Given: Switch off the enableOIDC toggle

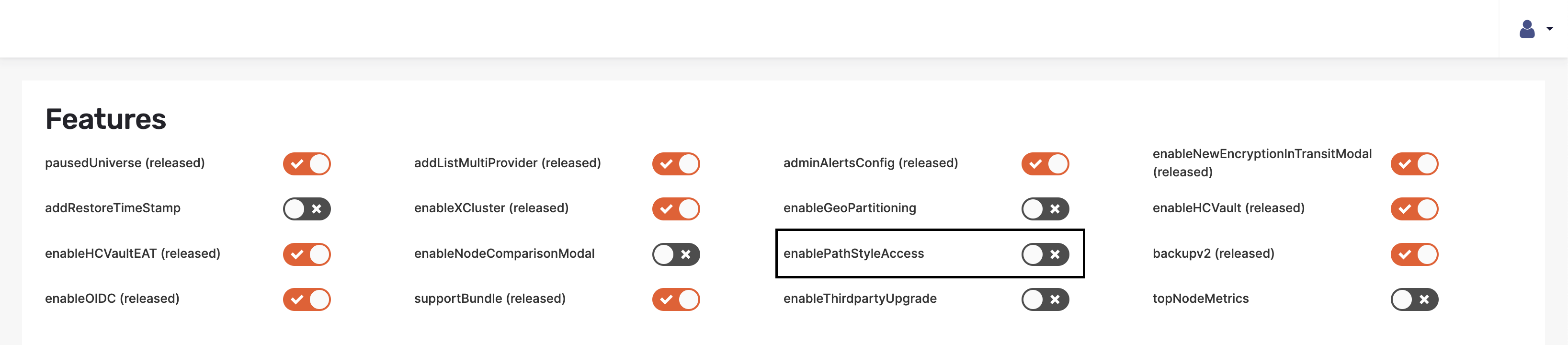Looking at the screenshot, I should click(307, 299).
